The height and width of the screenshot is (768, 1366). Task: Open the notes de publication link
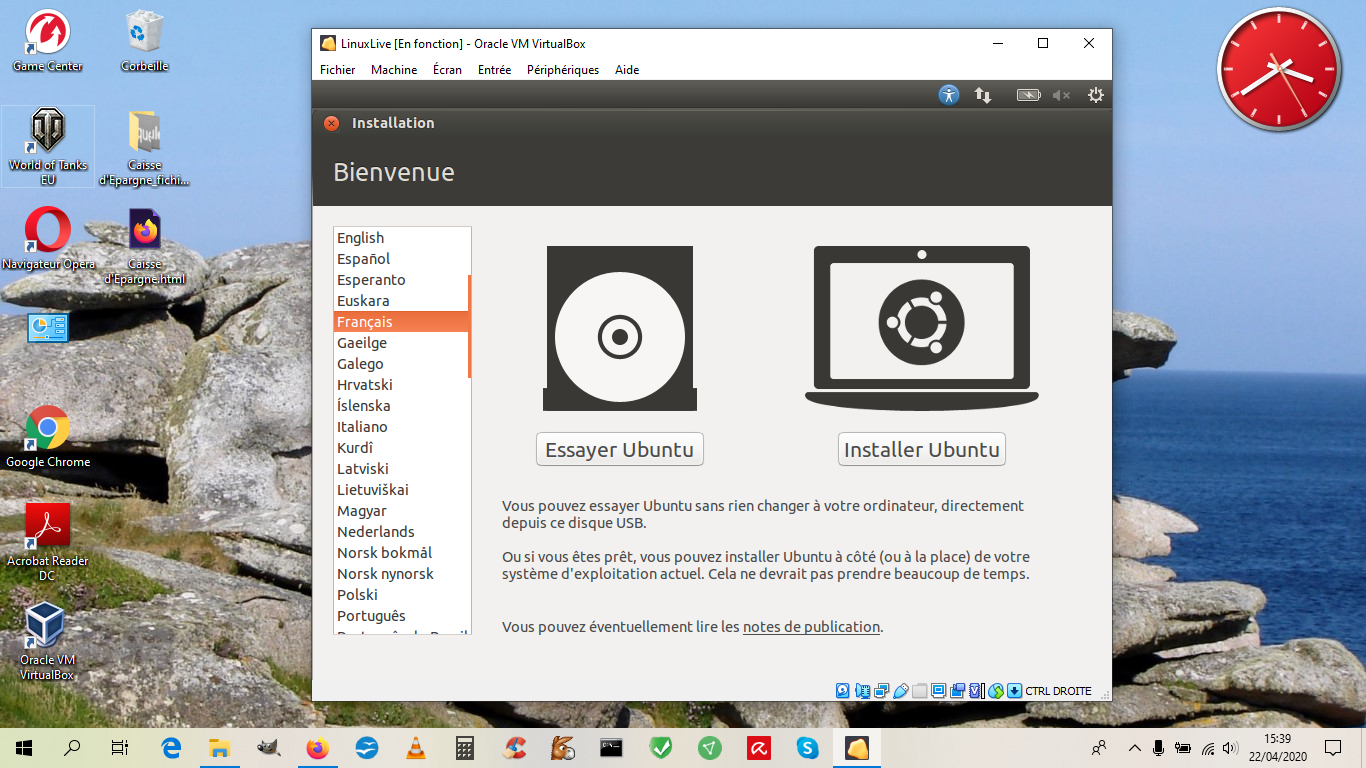tap(811, 627)
